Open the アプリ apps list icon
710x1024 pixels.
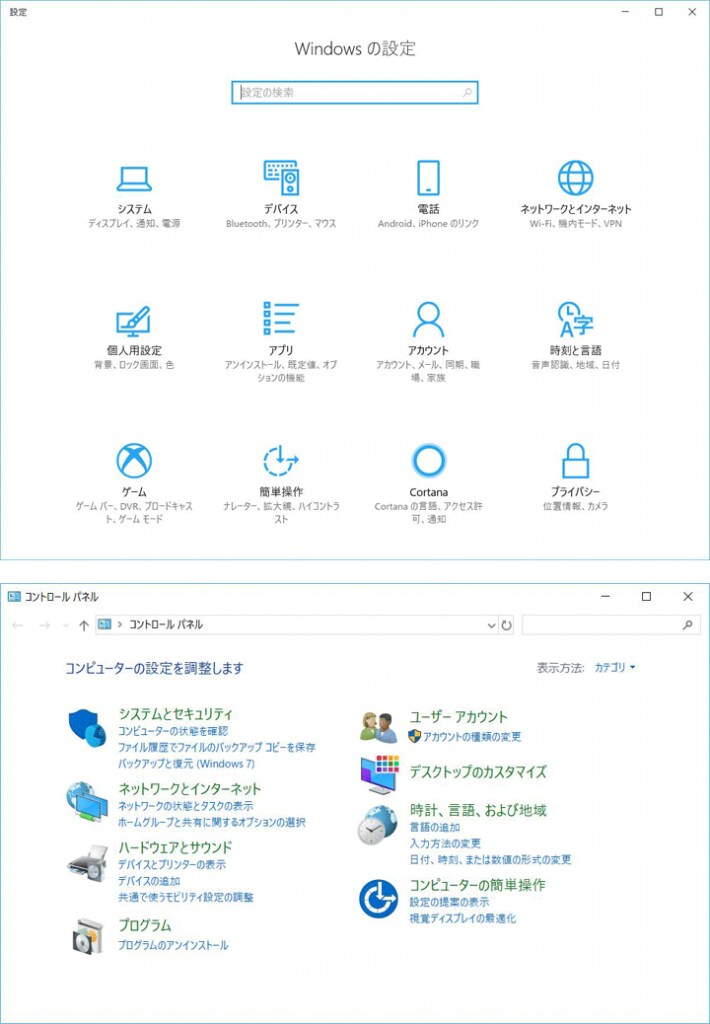pos(281,319)
